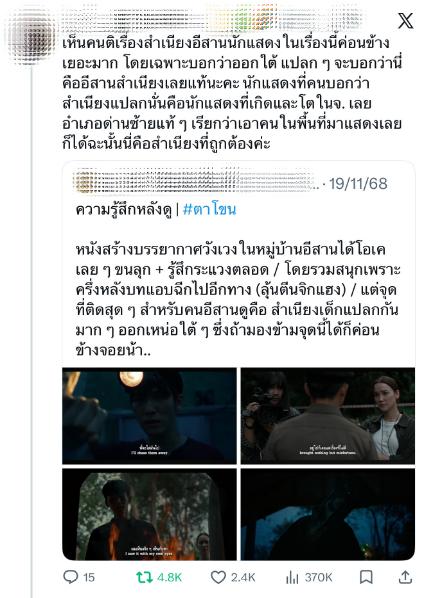View post analytics bar chart icon
Image resolution: width=424 pixels, height=598 pixels.
pos(292,577)
